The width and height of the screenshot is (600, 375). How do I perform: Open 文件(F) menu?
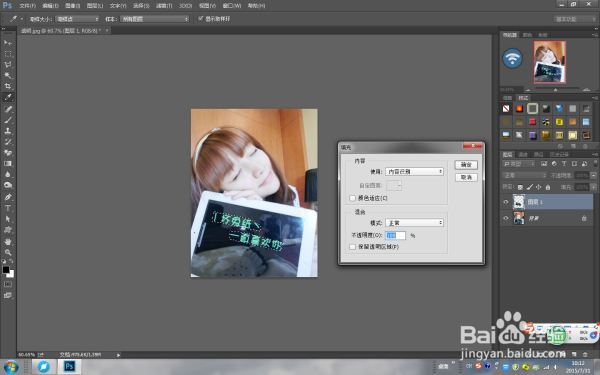pos(28,6)
